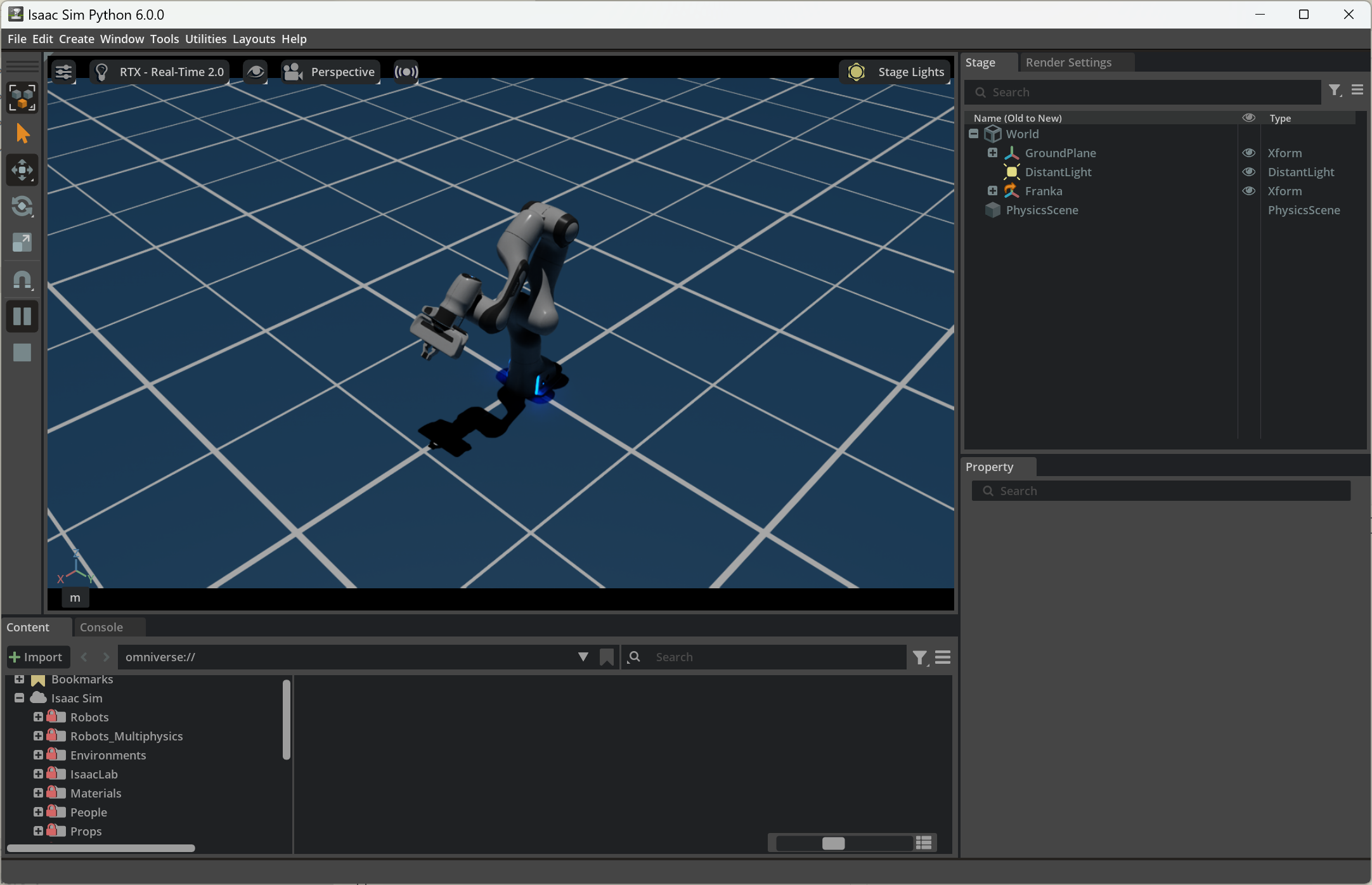This screenshot has width=1372, height=885.
Task: Open viewport settings sliders icon
Action: coord(63,72)
